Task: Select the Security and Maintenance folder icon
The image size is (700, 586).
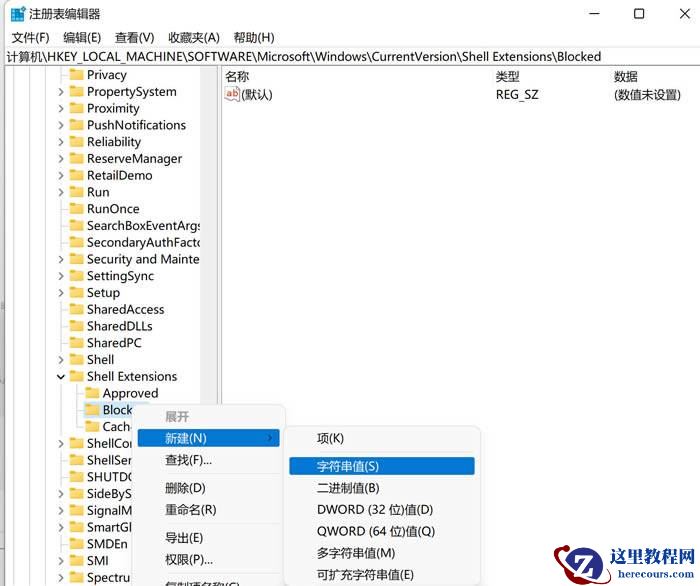Action: point(77,259)
